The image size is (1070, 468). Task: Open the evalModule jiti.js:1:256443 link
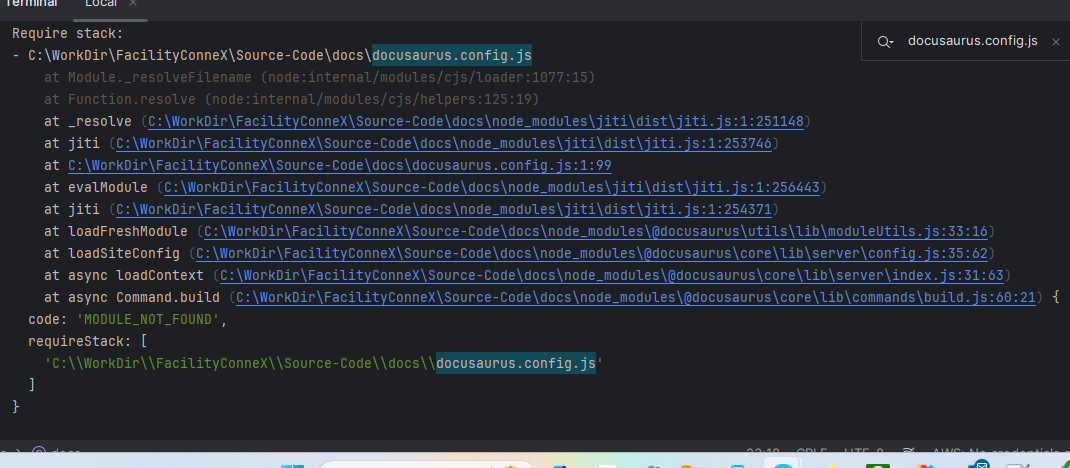click(x=491, y=187)
